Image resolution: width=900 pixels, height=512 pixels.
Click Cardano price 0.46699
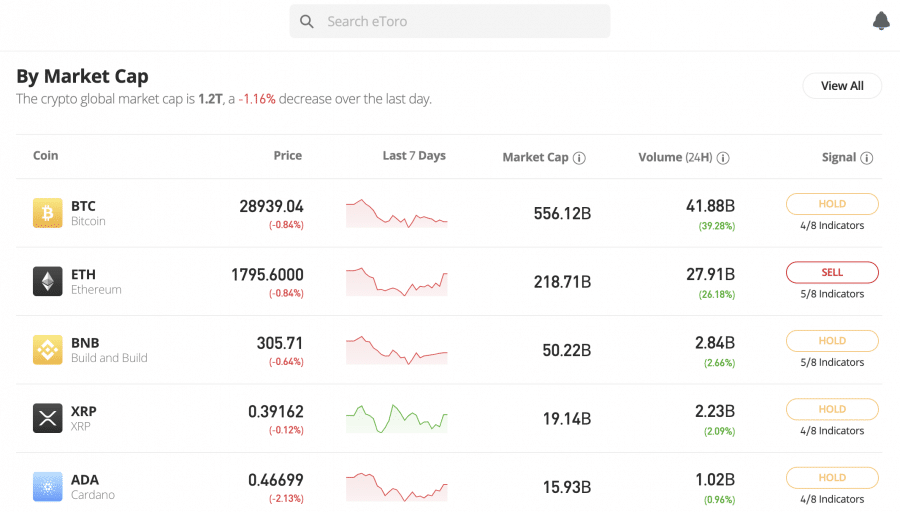[x=276, y=480]
